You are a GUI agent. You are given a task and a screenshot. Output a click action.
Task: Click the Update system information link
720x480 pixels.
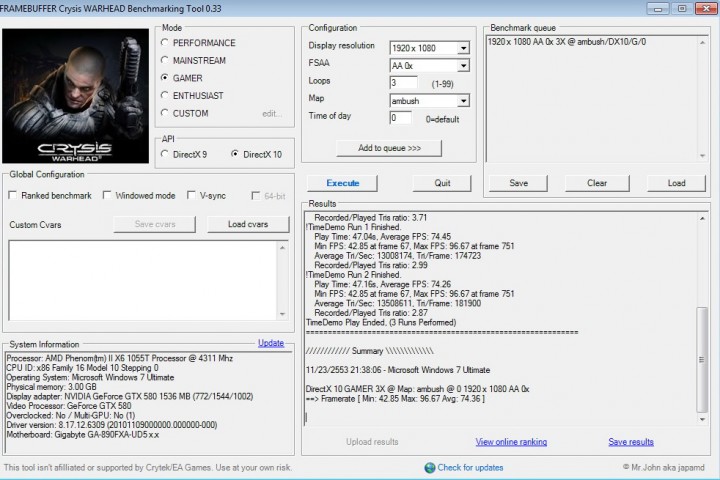(271, 343)
